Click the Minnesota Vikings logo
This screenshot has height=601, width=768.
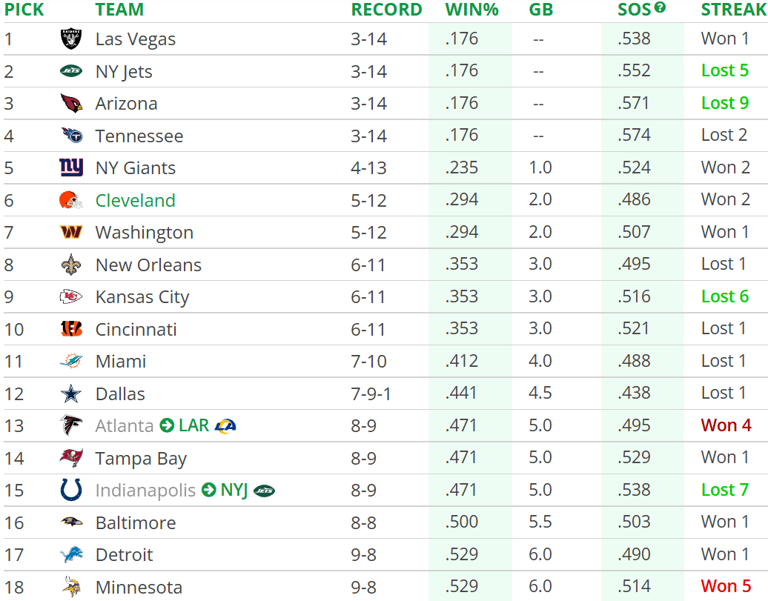(x=71, y=587)
